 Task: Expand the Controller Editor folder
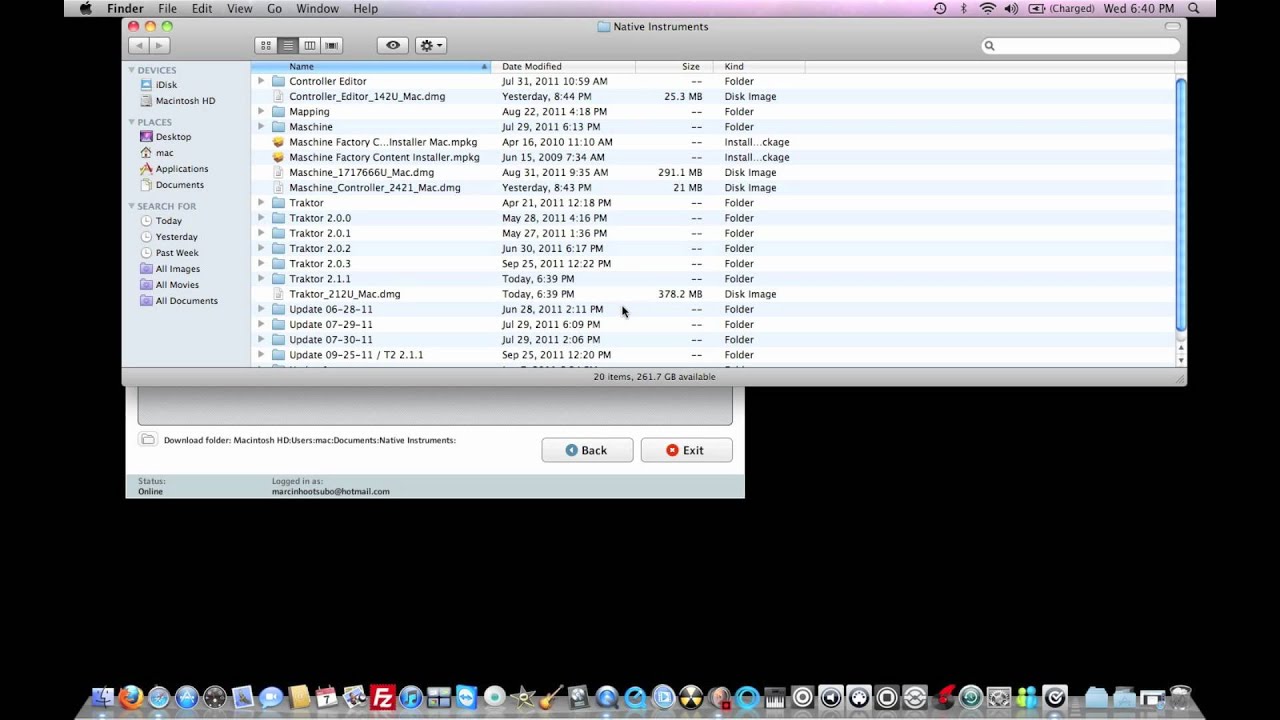click(x=261, y=81)
